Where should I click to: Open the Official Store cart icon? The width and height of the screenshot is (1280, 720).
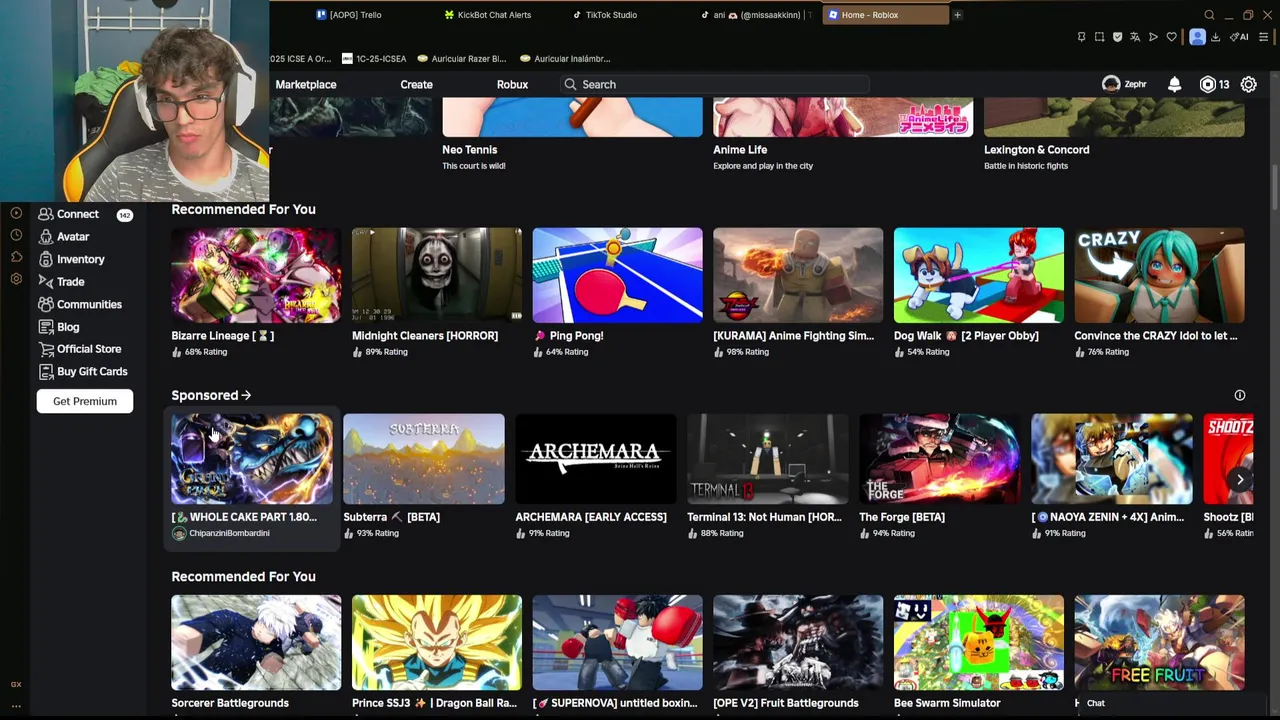46,349
